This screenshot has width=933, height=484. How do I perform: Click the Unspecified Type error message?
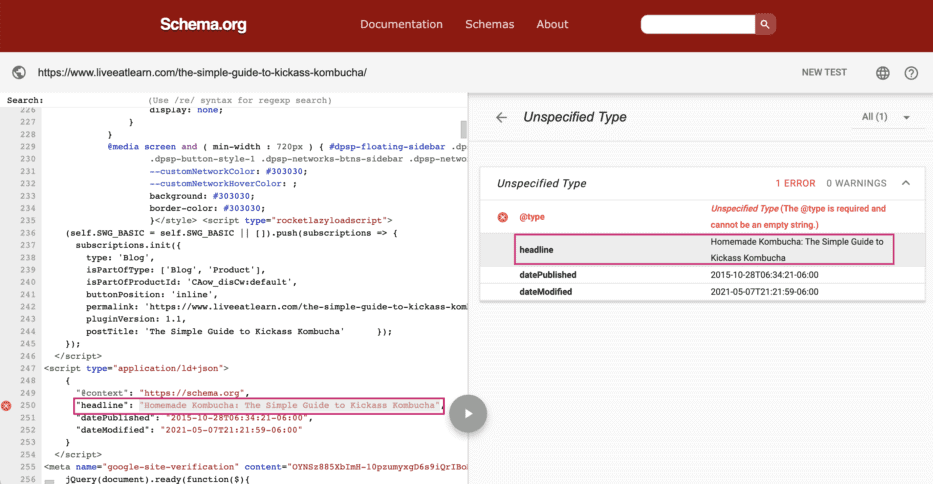click(798, 217)
